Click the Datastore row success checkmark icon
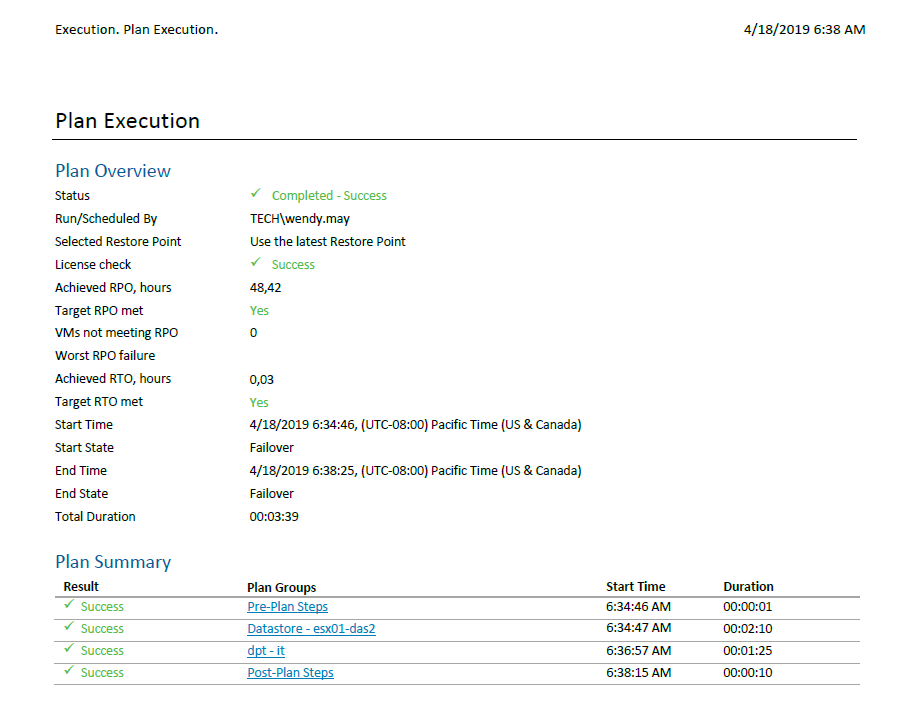 click(x=69, y=626)
